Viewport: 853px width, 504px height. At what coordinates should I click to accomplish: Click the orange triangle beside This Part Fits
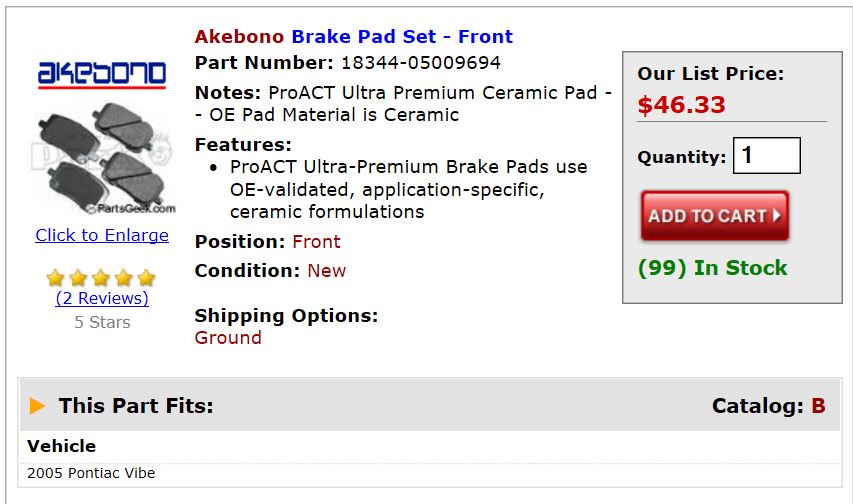(38, 406)
